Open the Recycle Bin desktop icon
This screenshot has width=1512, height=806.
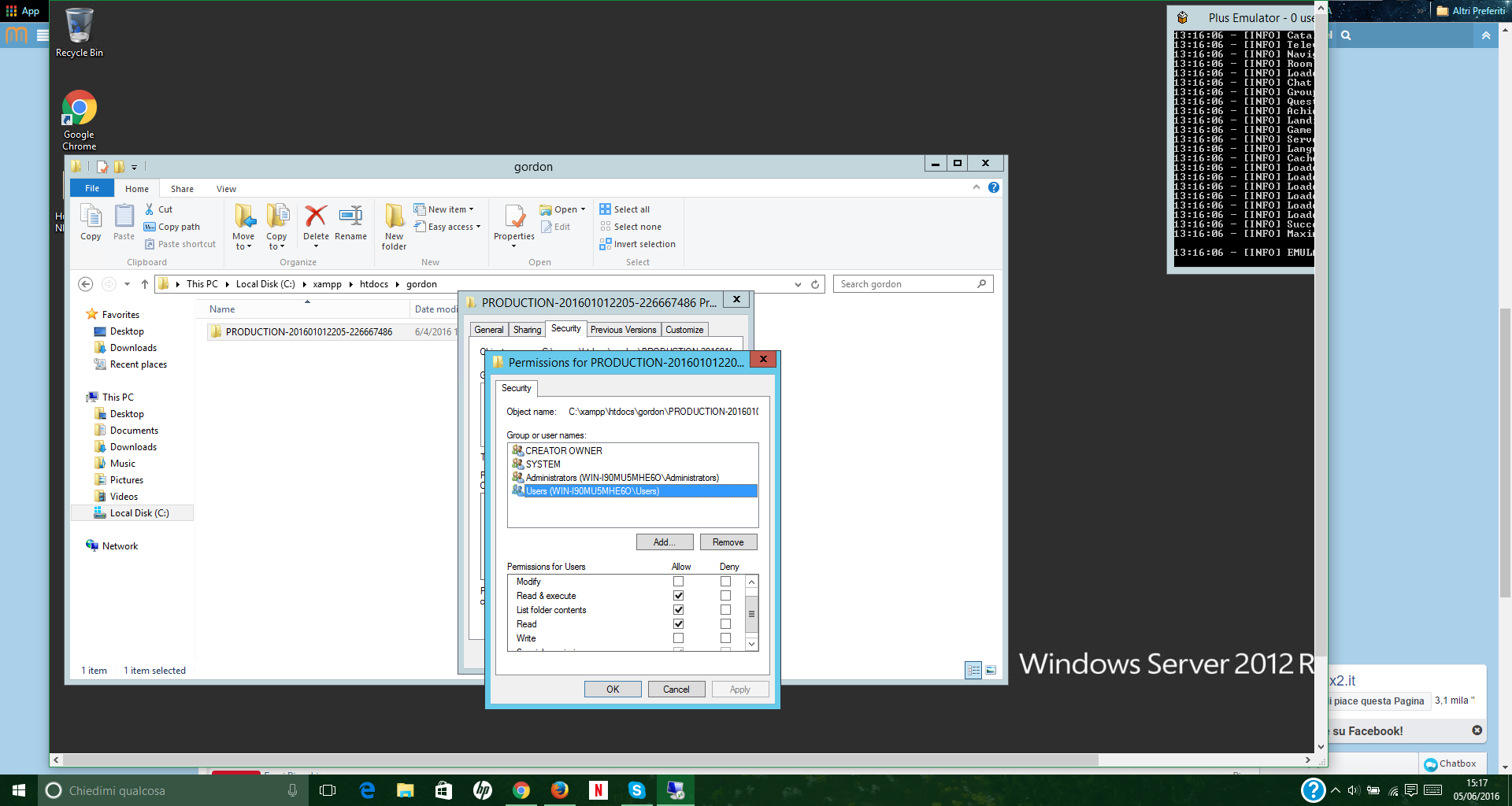(80, 33)
